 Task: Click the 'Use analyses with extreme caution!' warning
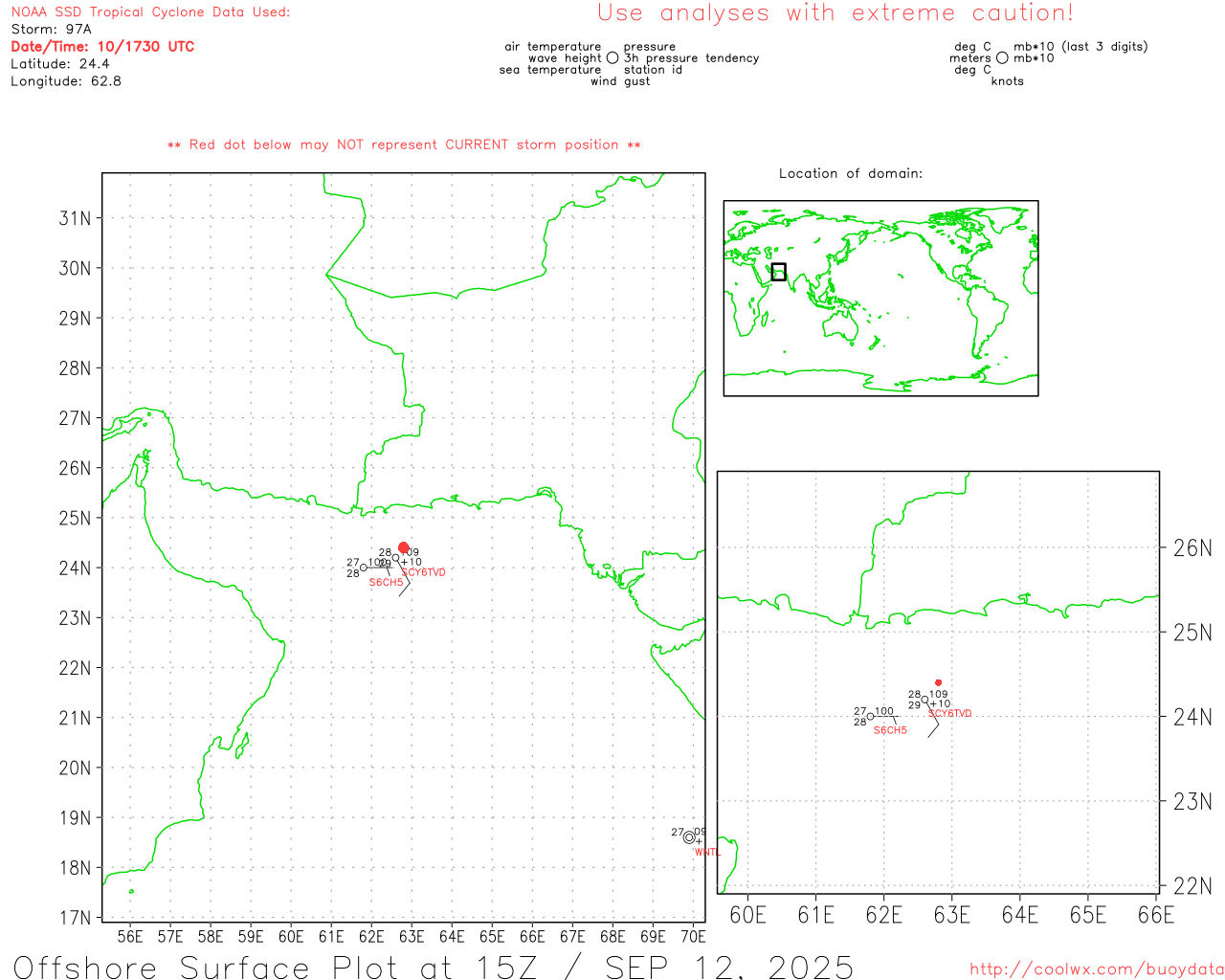click(x=835, y=12)
